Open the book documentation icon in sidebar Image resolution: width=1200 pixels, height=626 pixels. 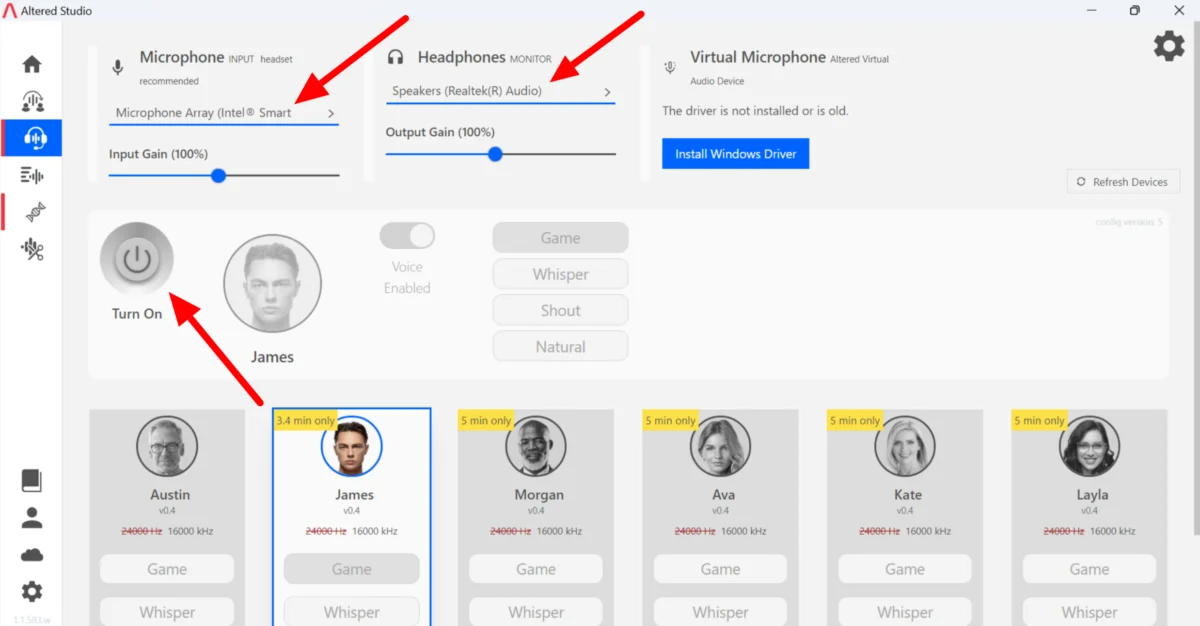coord(32,481)
